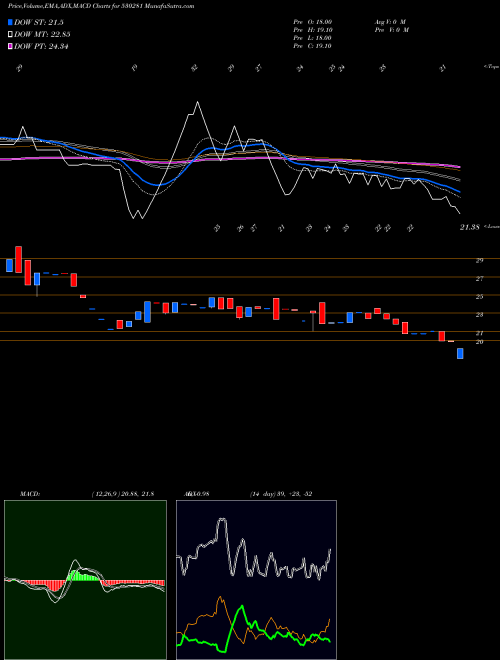Click the MACD '(12,26,9) 20.88, 21.8' parameters

[122, 494]
